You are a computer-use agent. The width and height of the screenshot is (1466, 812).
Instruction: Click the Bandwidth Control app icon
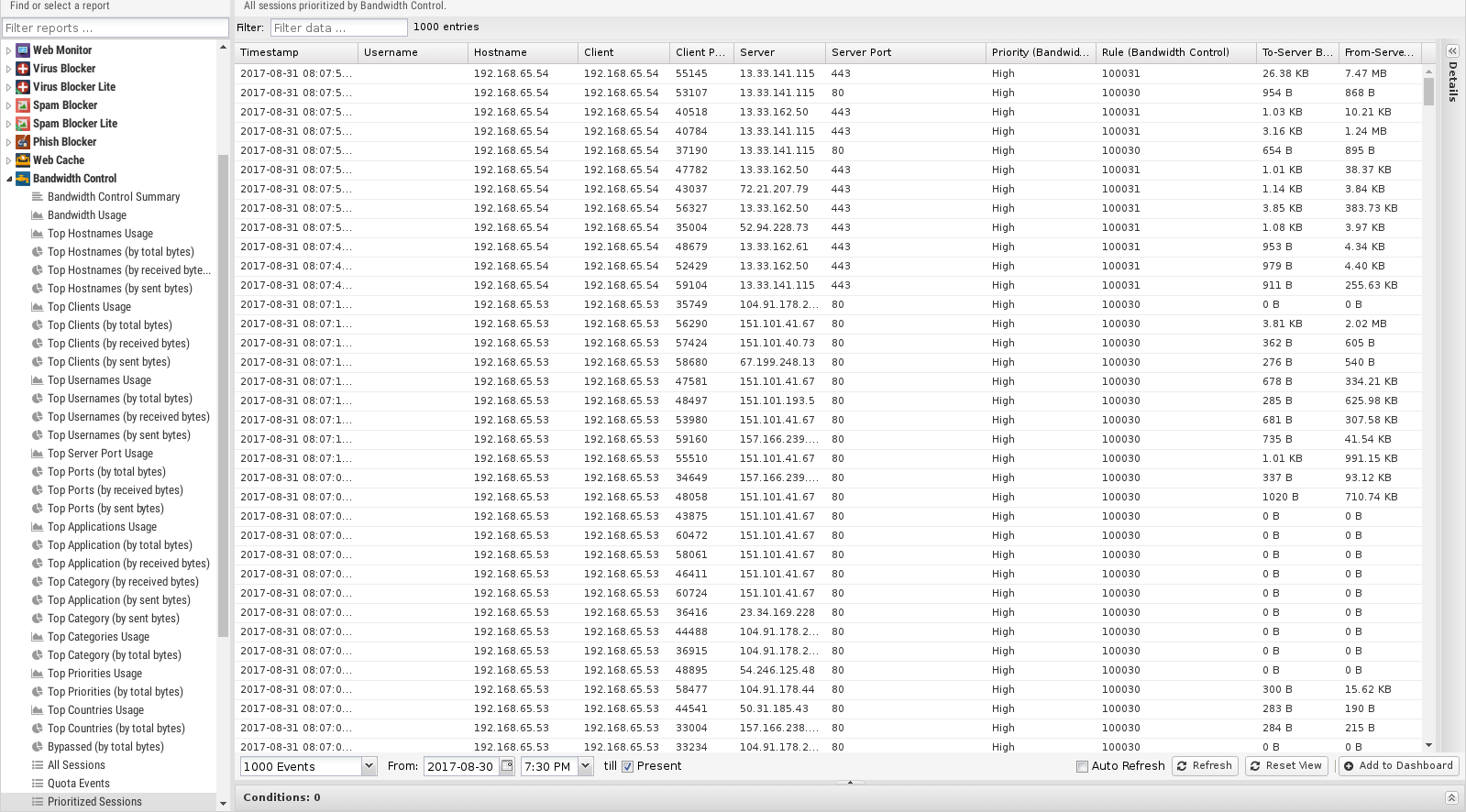[23, 179]
